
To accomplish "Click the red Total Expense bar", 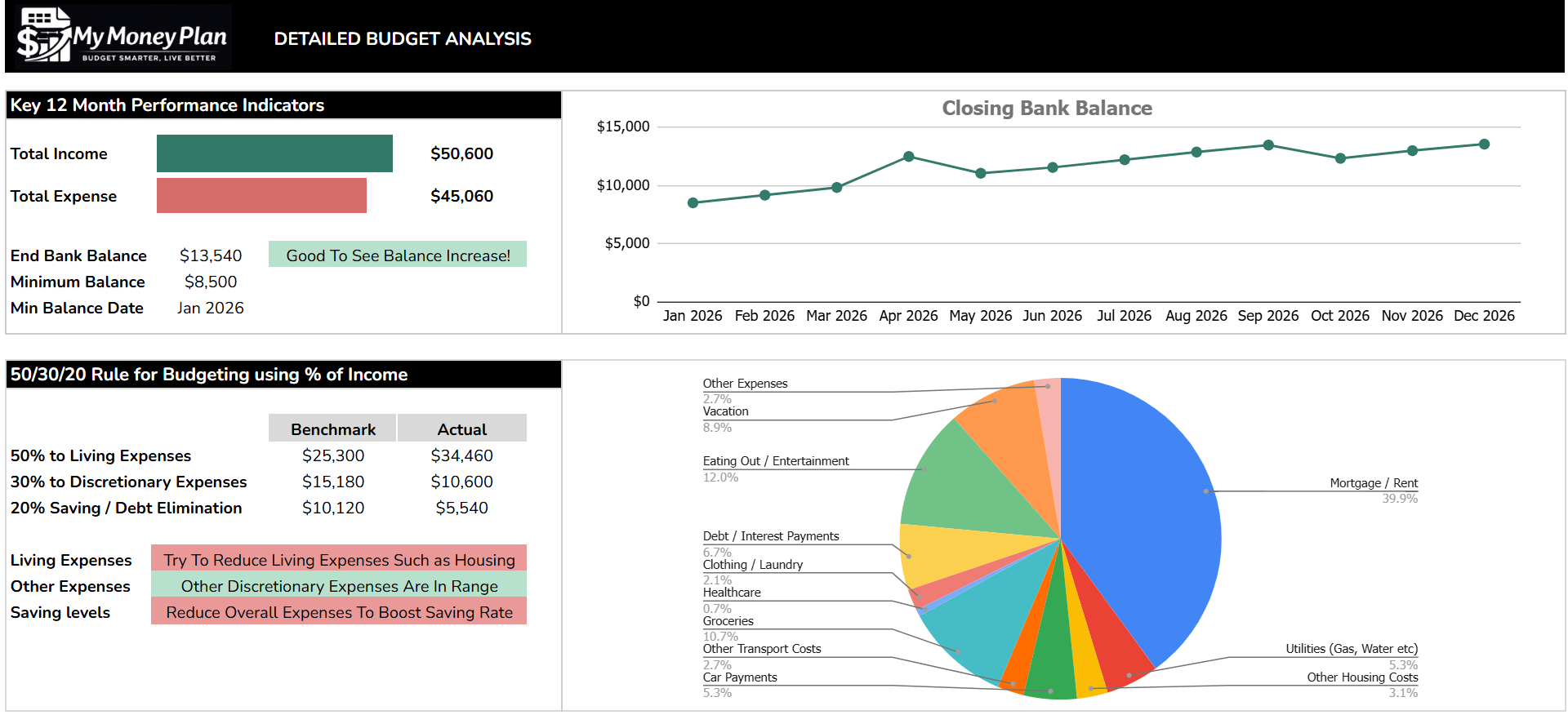I will click(261, 196).
